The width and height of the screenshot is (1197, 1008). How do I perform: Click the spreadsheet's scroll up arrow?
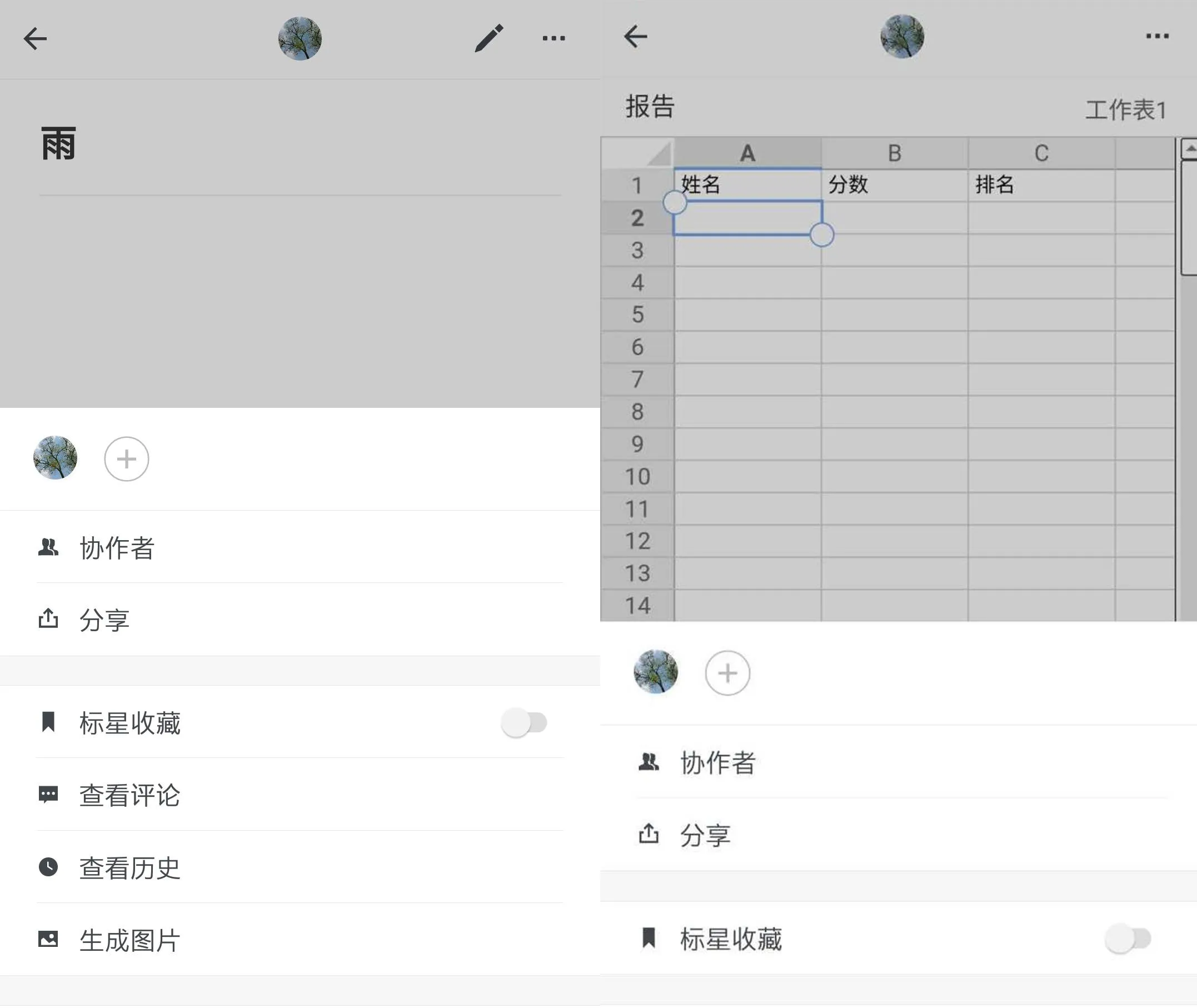1190,148
